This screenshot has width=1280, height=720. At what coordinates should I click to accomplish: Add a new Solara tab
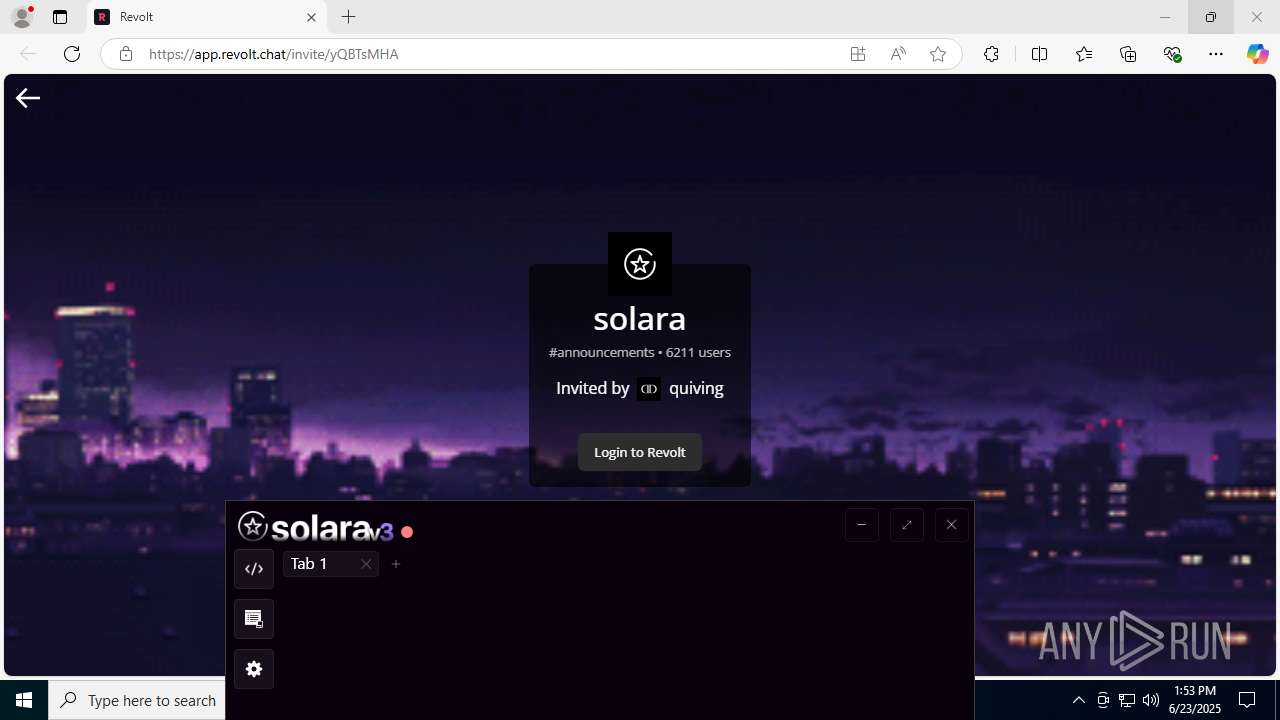[x=396, y=564]
